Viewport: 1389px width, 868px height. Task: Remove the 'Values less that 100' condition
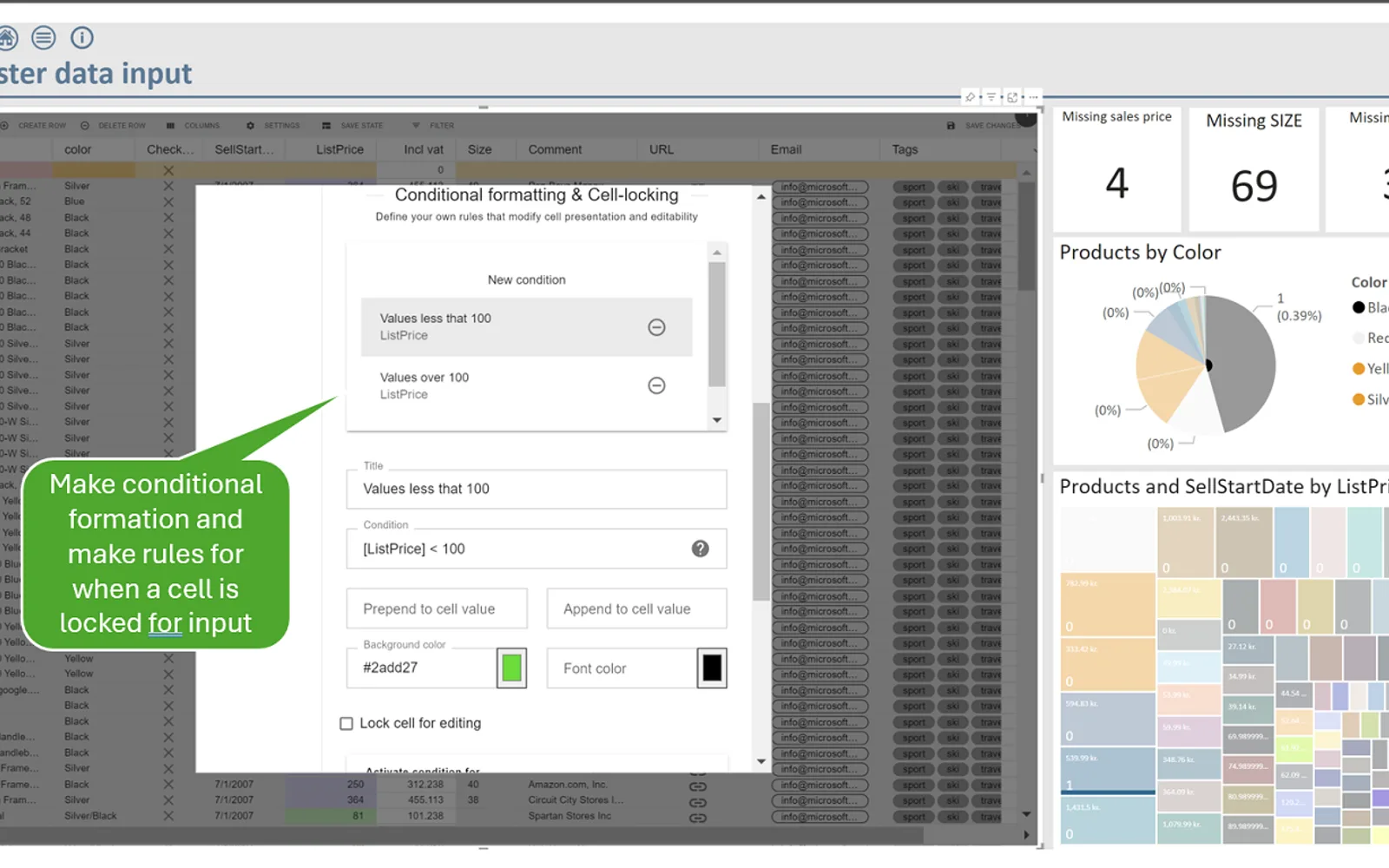[657, 327]
